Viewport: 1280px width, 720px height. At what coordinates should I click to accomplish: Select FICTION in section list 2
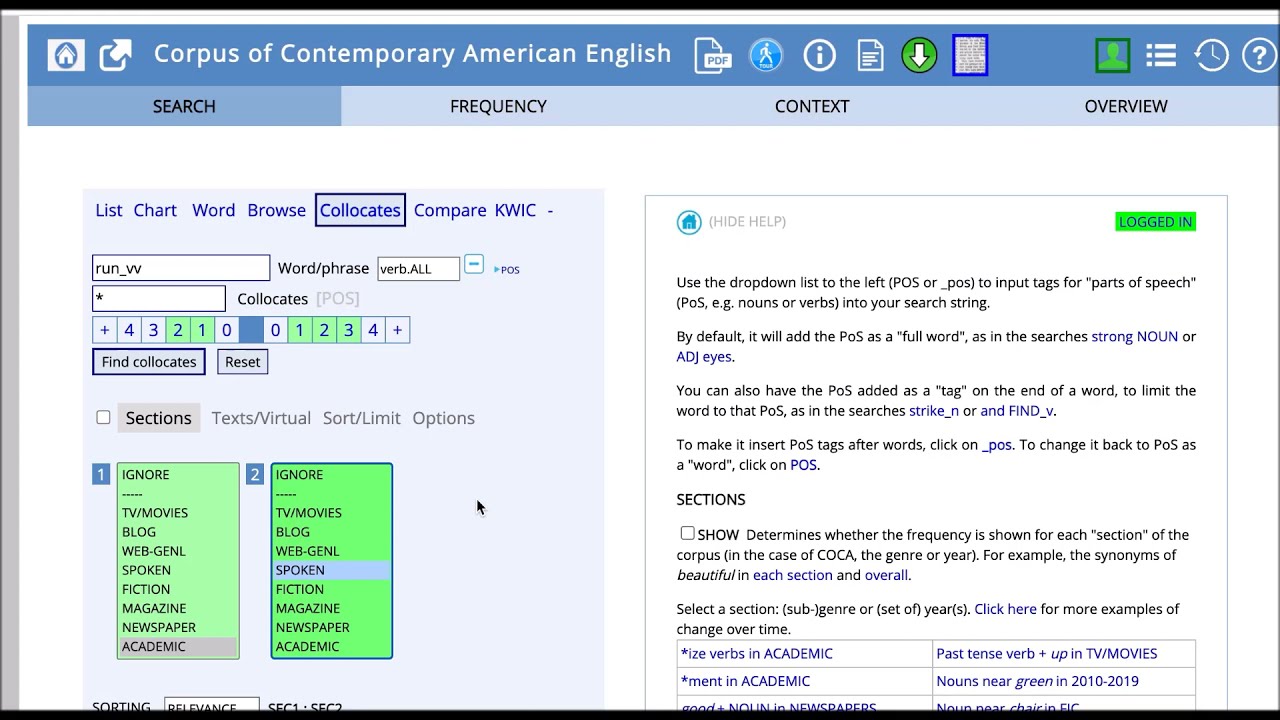pos(331,589)
